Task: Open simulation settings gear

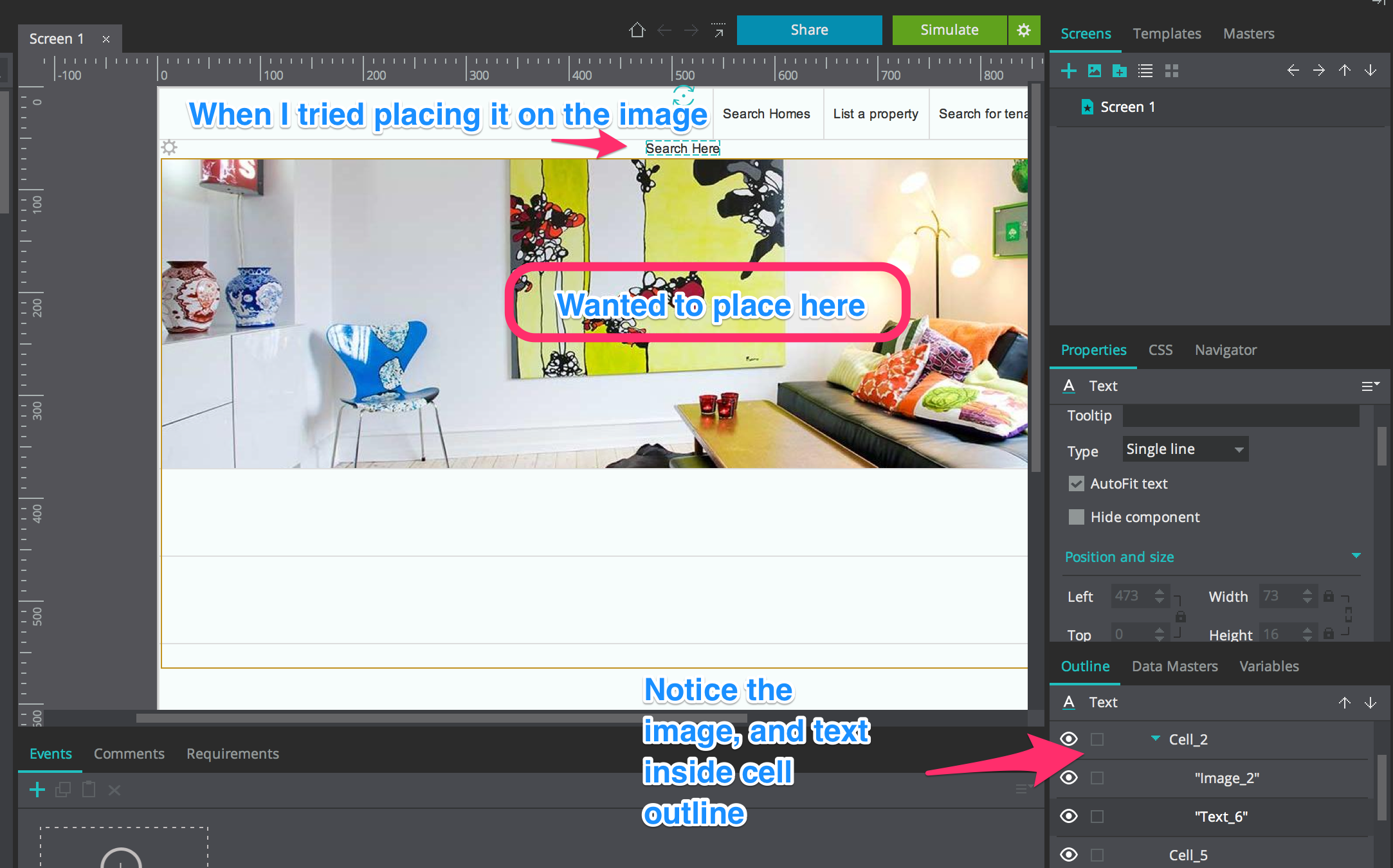Action: [x=1024, y=30]
